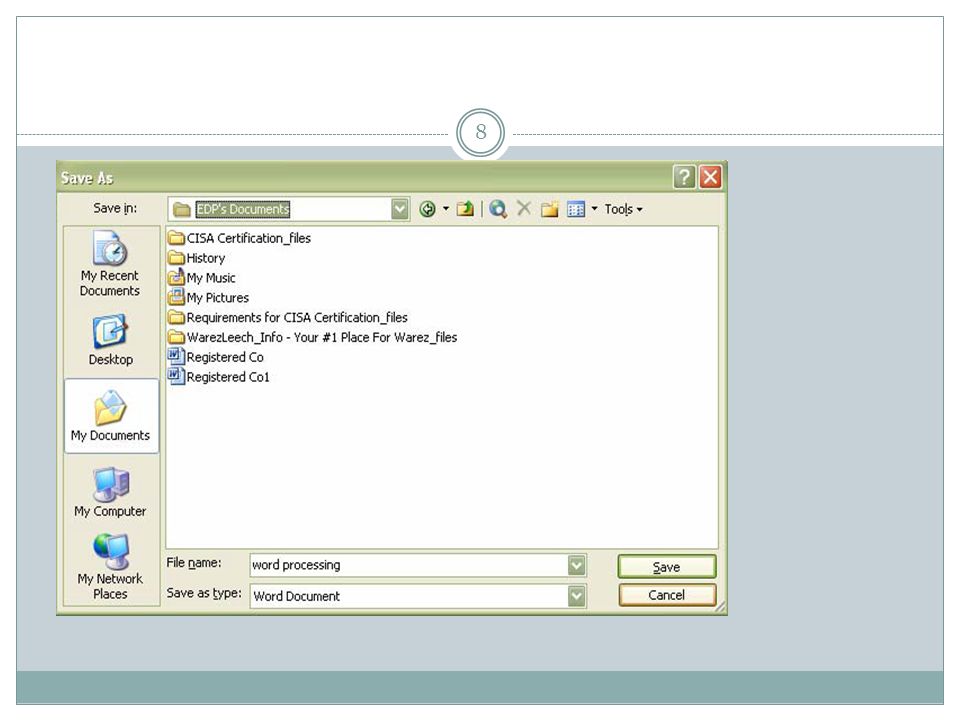Viewport: 960px width, 720px height.
Task: Click the Save button
Action: 667,567
